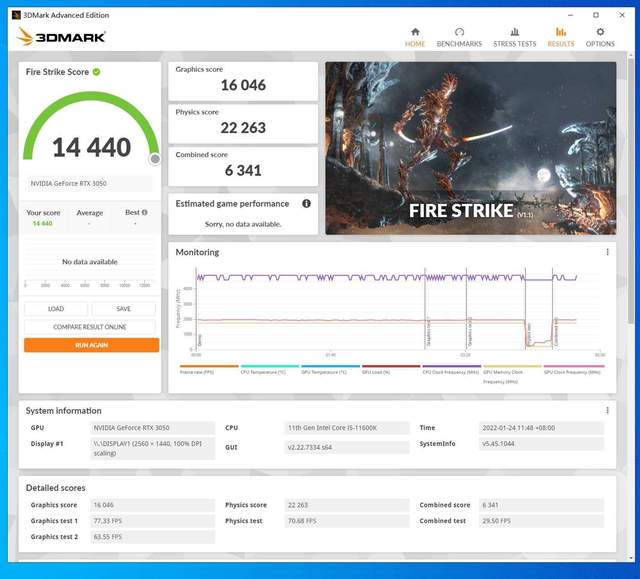
Task: Click the Display #1 value field
Action: (152, 448)
